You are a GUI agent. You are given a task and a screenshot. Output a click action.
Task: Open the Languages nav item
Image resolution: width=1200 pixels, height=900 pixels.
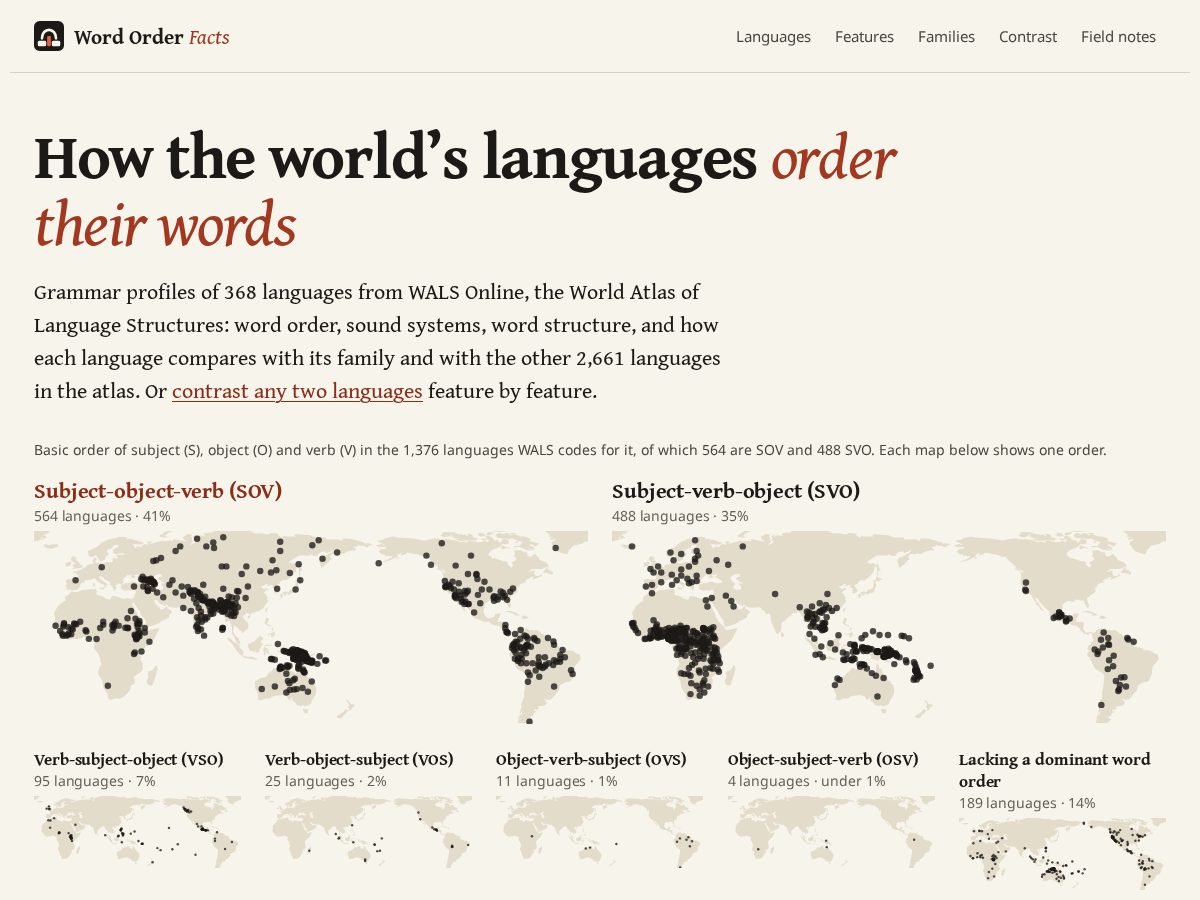(773, 37)
